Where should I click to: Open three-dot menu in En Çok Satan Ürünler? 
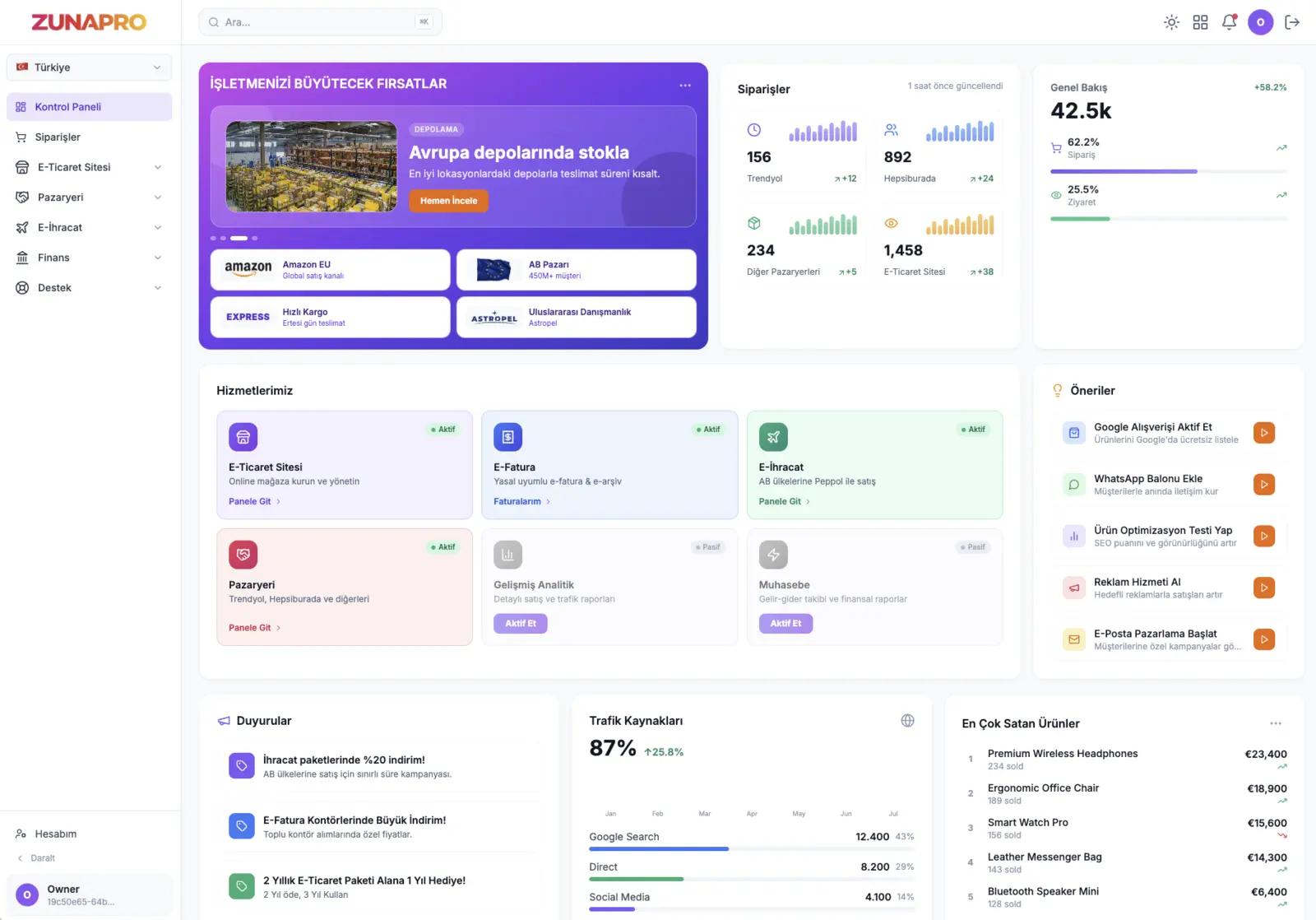pos(1276,723)
